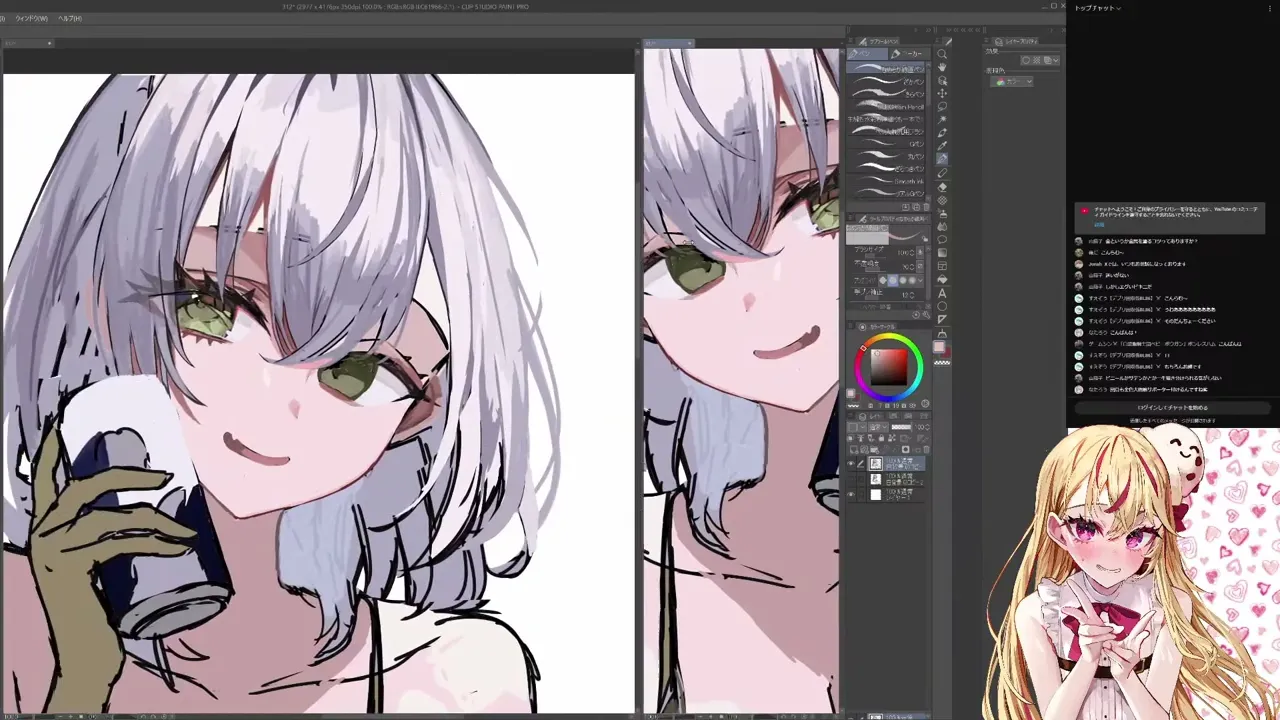Select the right canvas document tab
This screenshot has height=720, width=1280.
(668, 43)
